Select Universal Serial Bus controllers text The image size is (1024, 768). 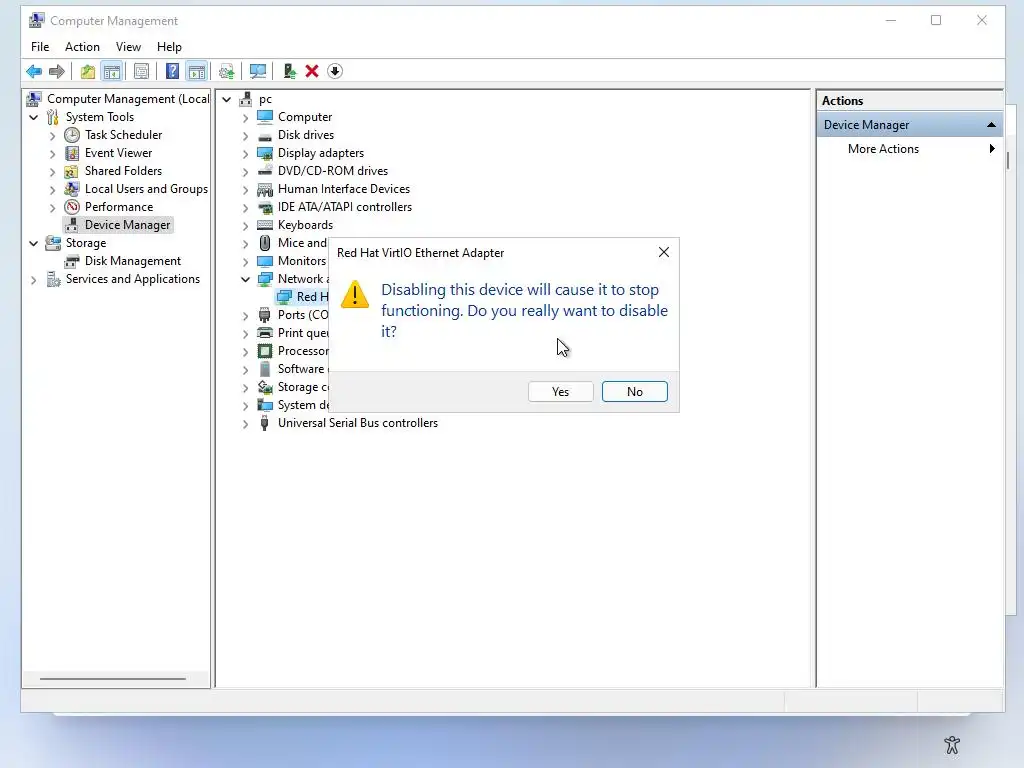click(358, 423)
